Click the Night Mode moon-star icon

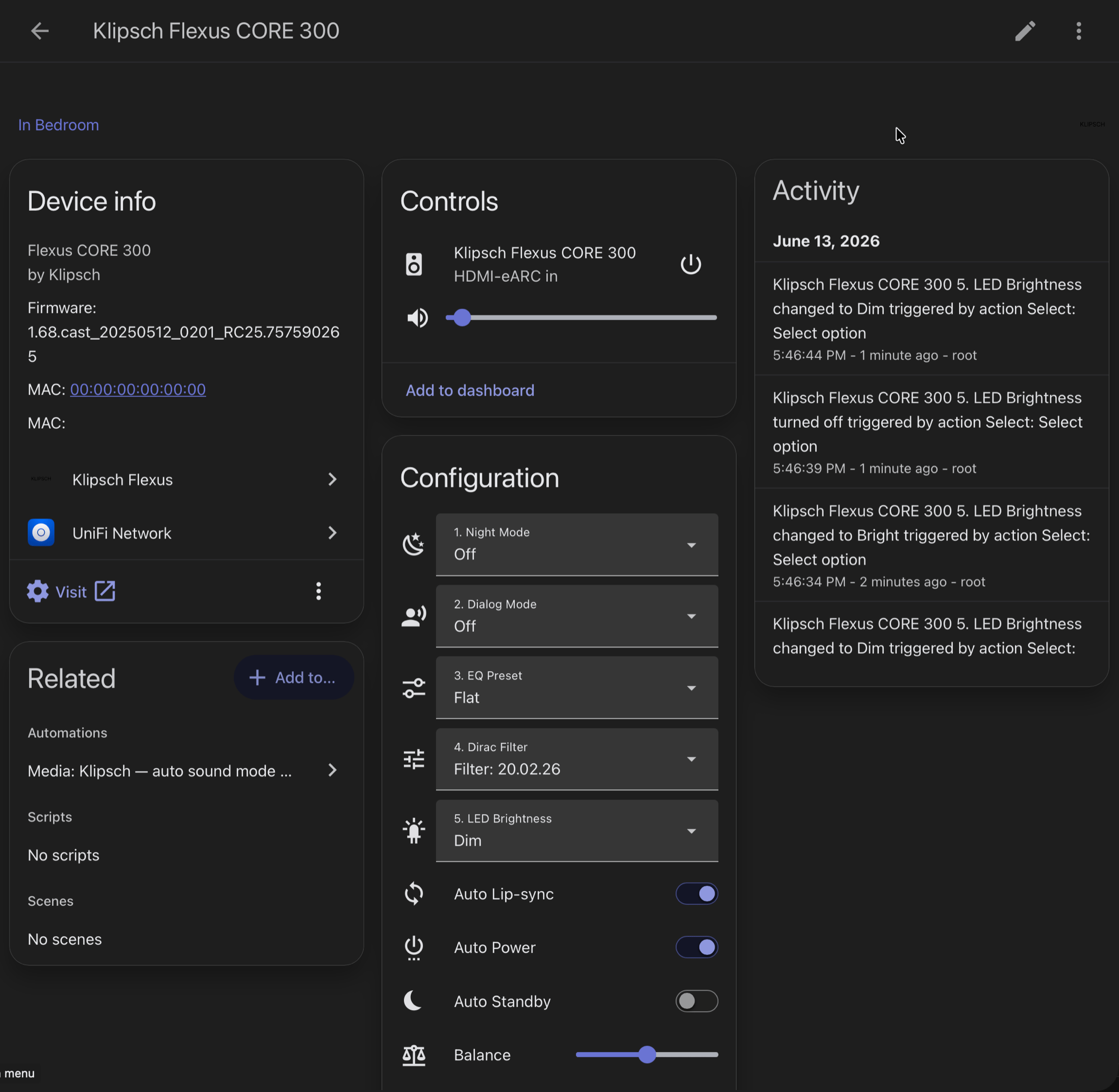click(x=413, y=544)
